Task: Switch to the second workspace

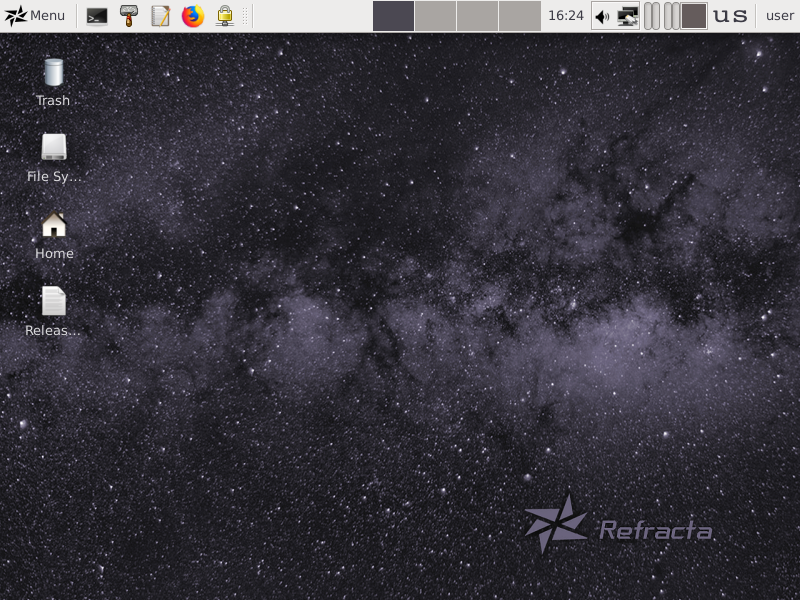Action: point(435,16)
